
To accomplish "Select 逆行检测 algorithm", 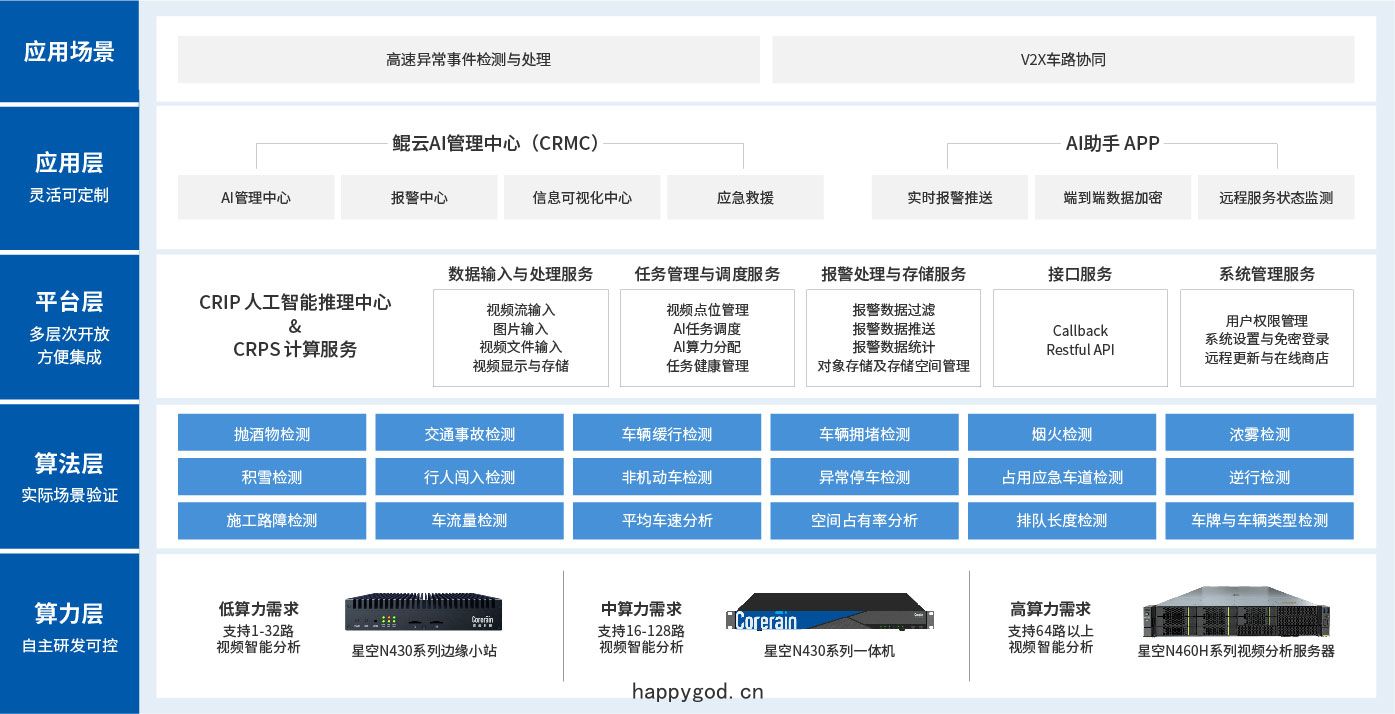I will (x=1259, y=477).
